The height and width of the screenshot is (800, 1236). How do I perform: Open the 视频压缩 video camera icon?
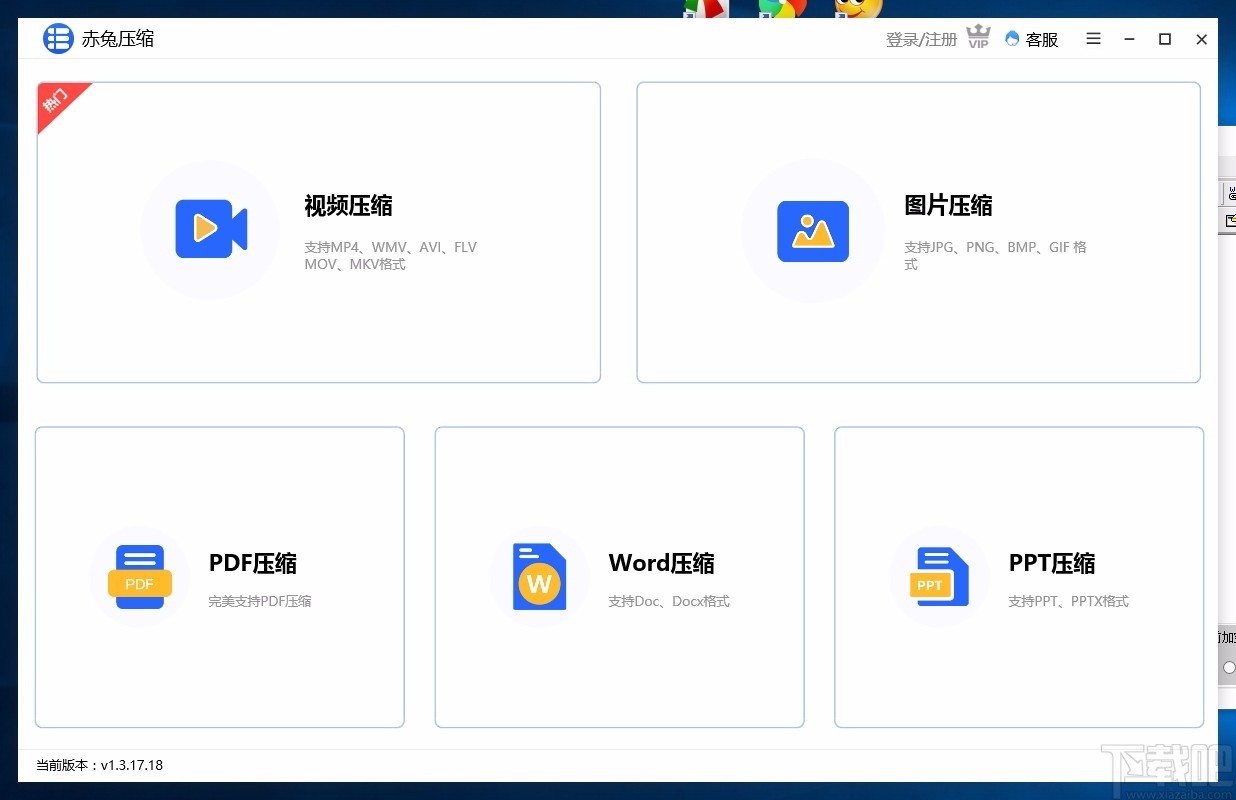(x=212, y=230)
